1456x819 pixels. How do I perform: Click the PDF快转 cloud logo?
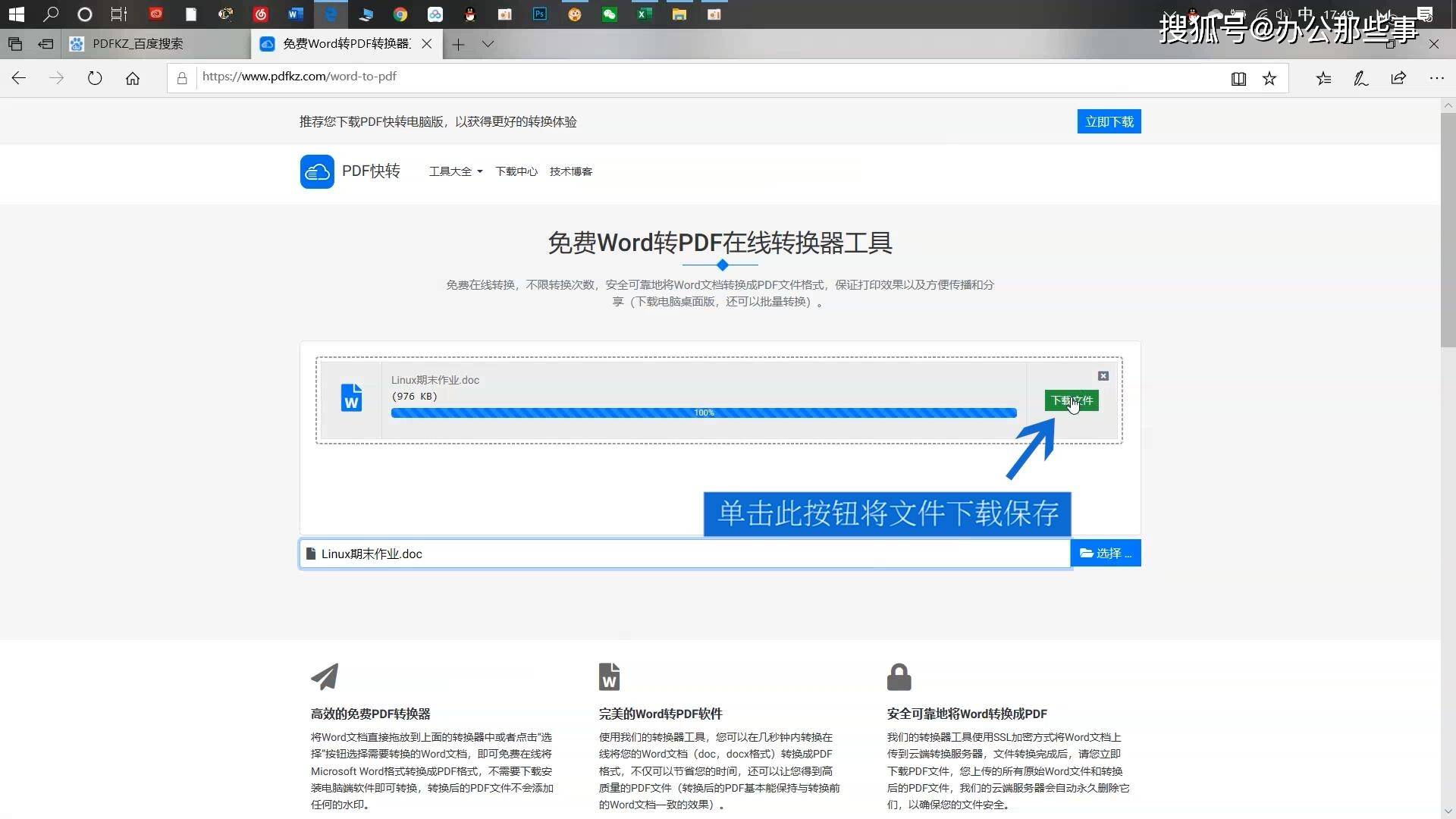tap(317, 171)
